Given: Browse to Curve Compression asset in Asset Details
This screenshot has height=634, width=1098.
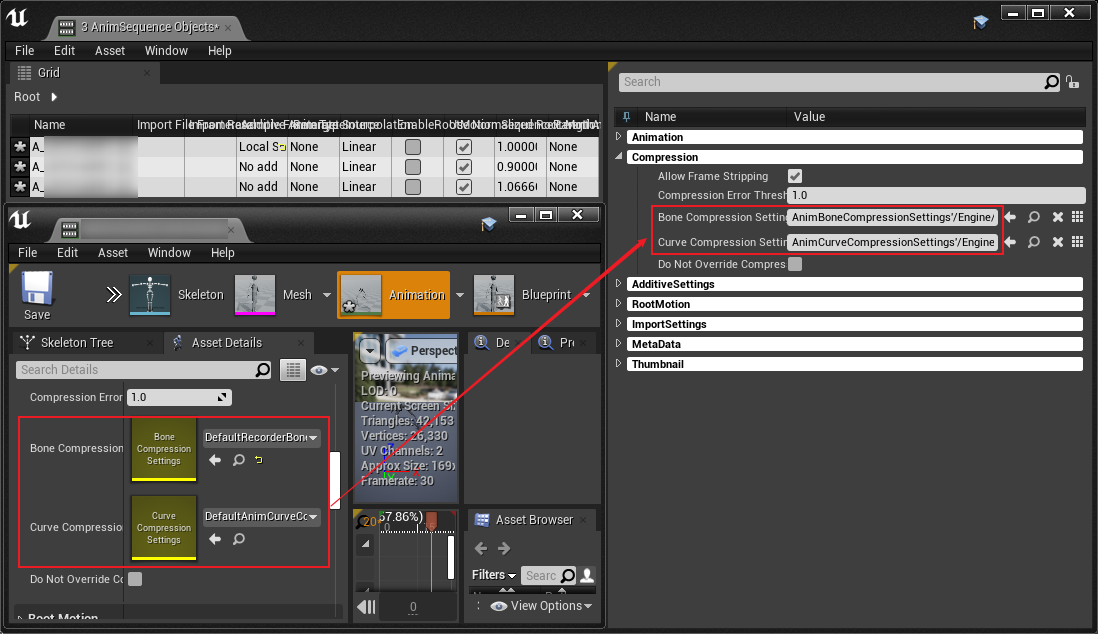Looking at the screenshot, I should (x=238, y=539).
